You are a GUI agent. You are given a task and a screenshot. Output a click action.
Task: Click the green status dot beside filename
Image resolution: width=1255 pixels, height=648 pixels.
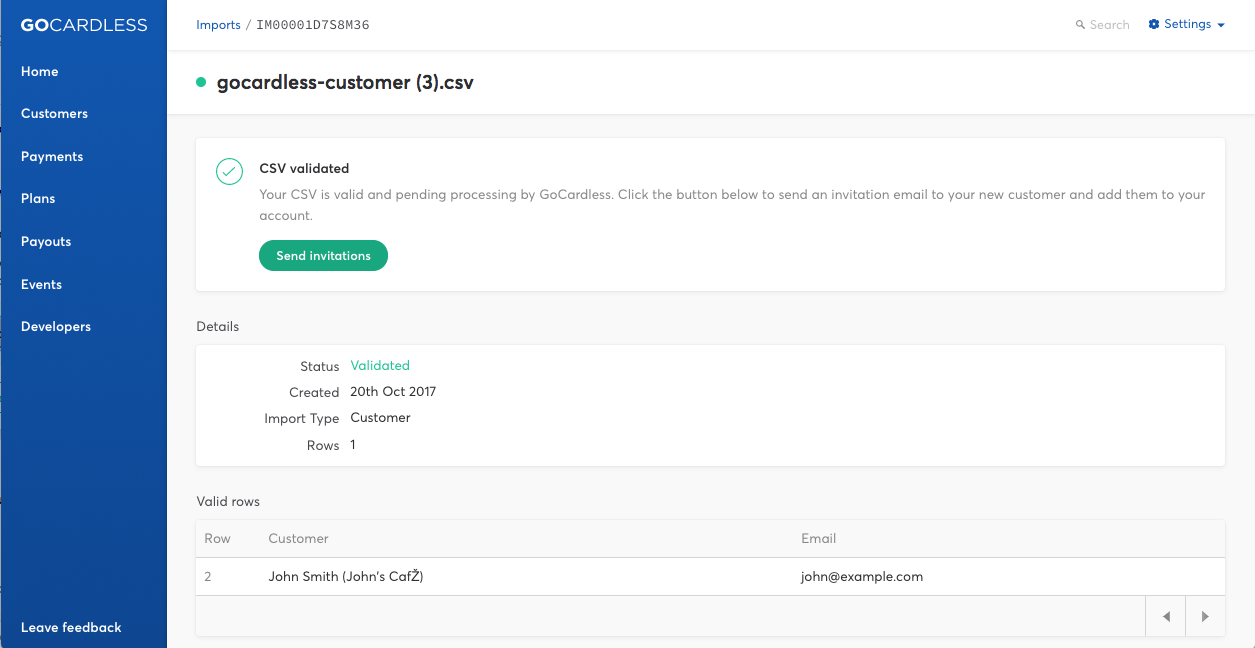201,82
